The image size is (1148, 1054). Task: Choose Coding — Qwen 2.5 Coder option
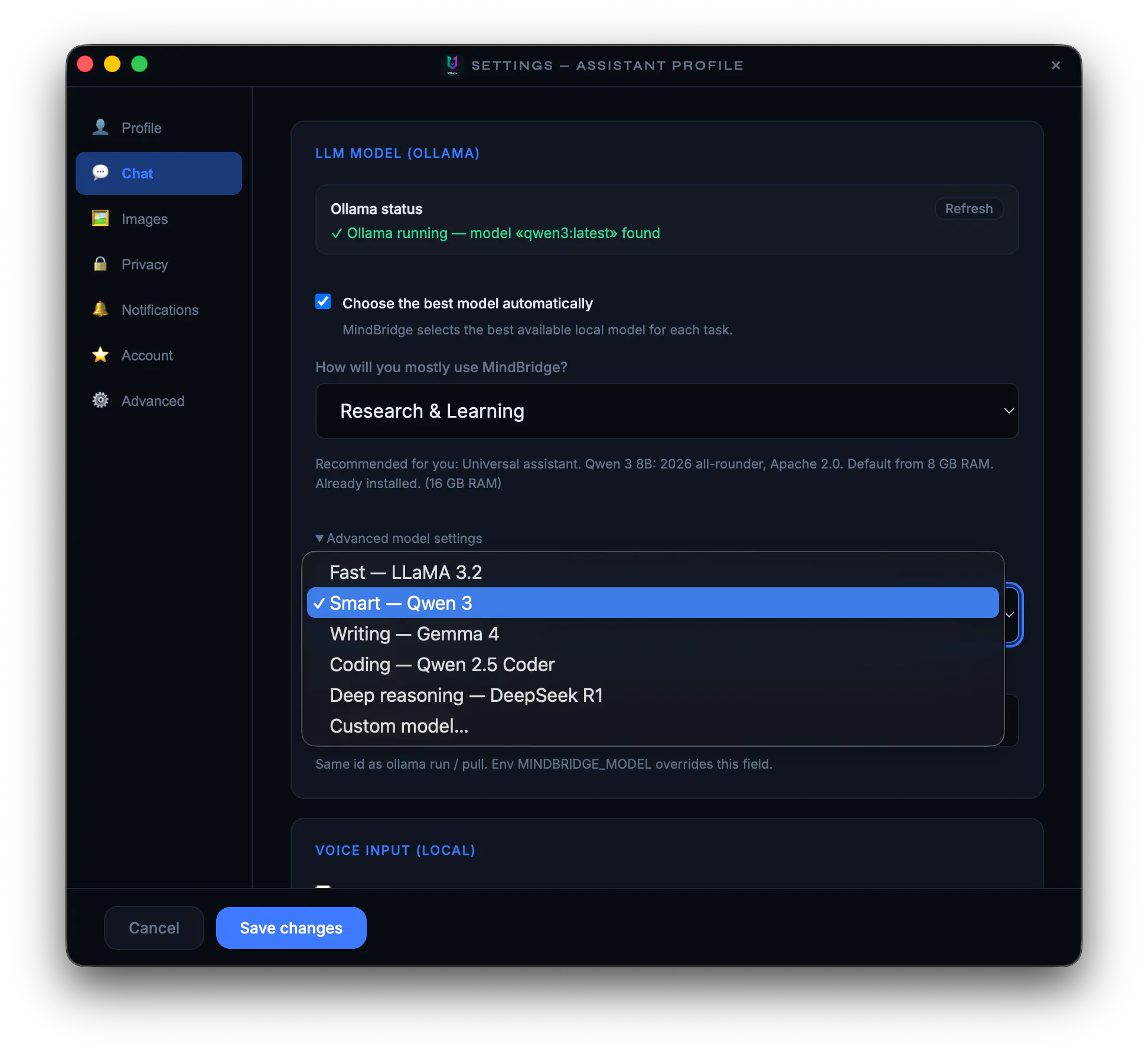653,665
